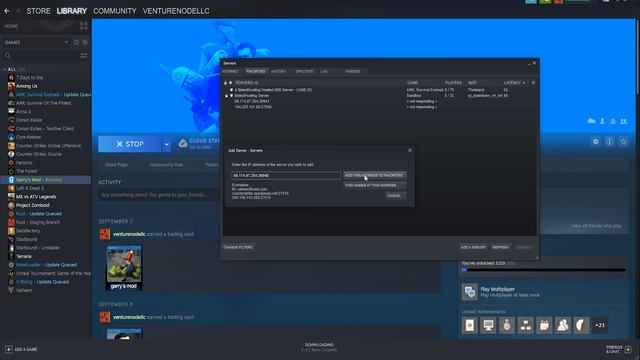Sort servers by Latency column
This screenshot has height=360, width=640.
point(514,82)
